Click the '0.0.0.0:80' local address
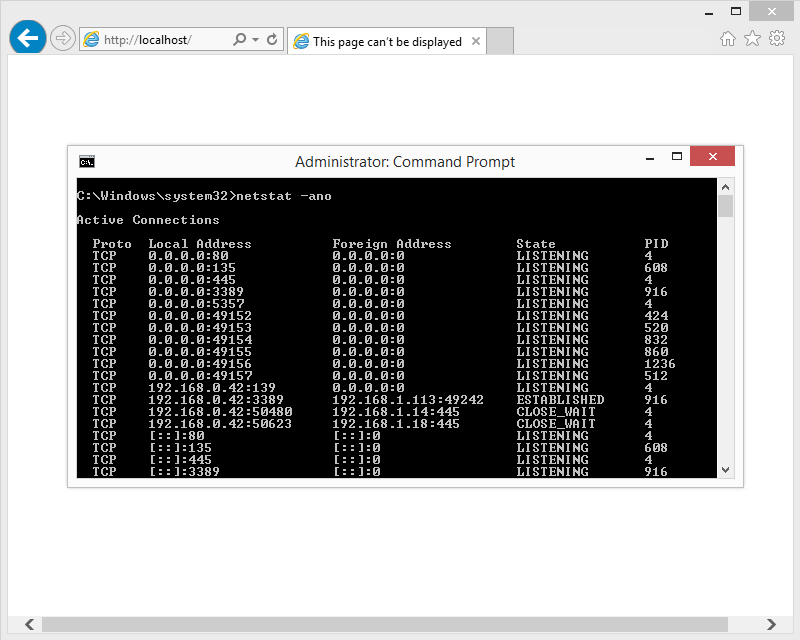800x640 pixels. coord(188,256)
